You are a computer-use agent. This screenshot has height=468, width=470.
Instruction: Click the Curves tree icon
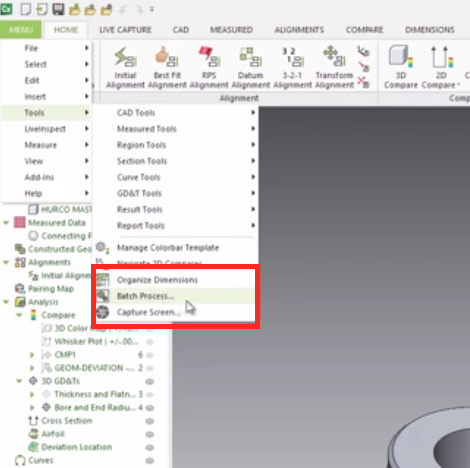tap(20, 460)
